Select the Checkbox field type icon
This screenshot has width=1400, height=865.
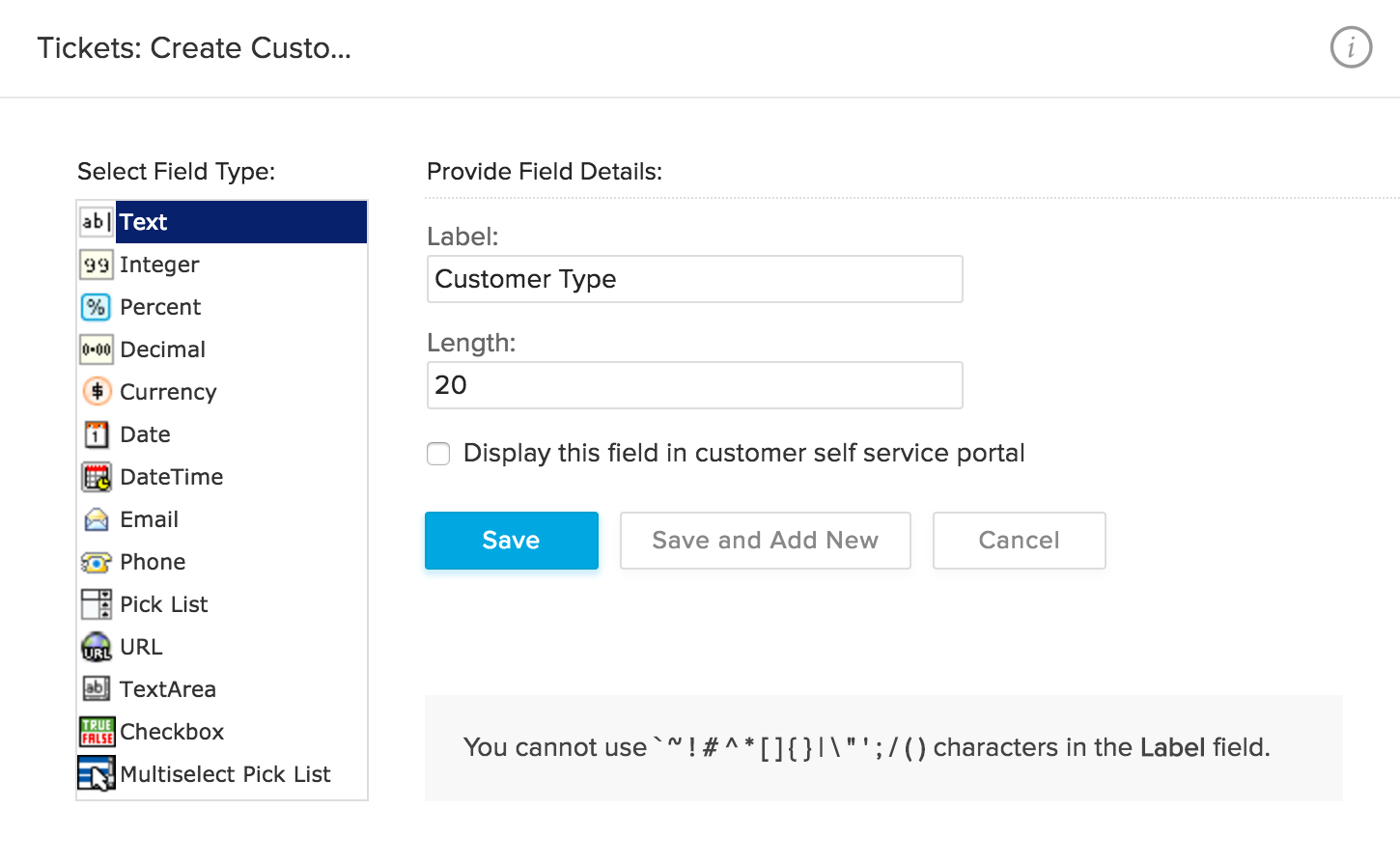(96, 732)
